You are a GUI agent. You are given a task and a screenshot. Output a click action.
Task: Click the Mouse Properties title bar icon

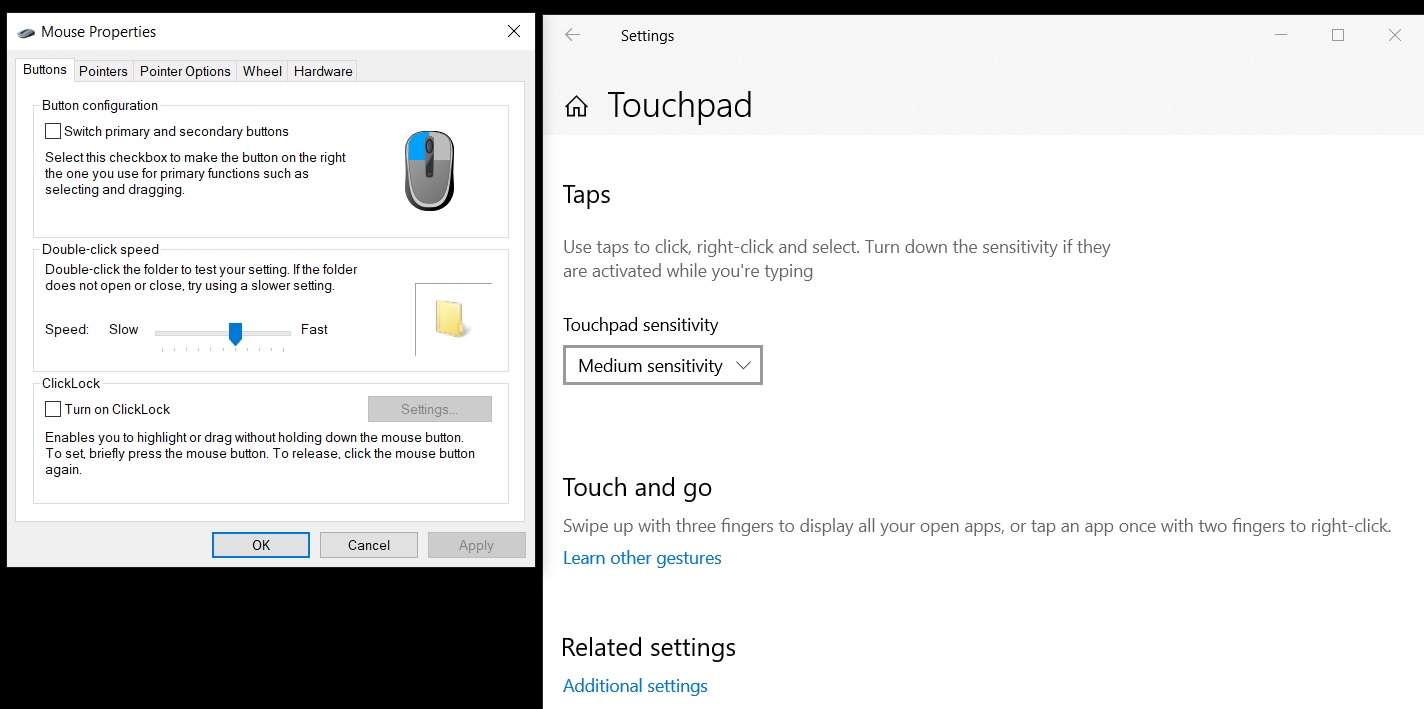click(x=27, y=32)
